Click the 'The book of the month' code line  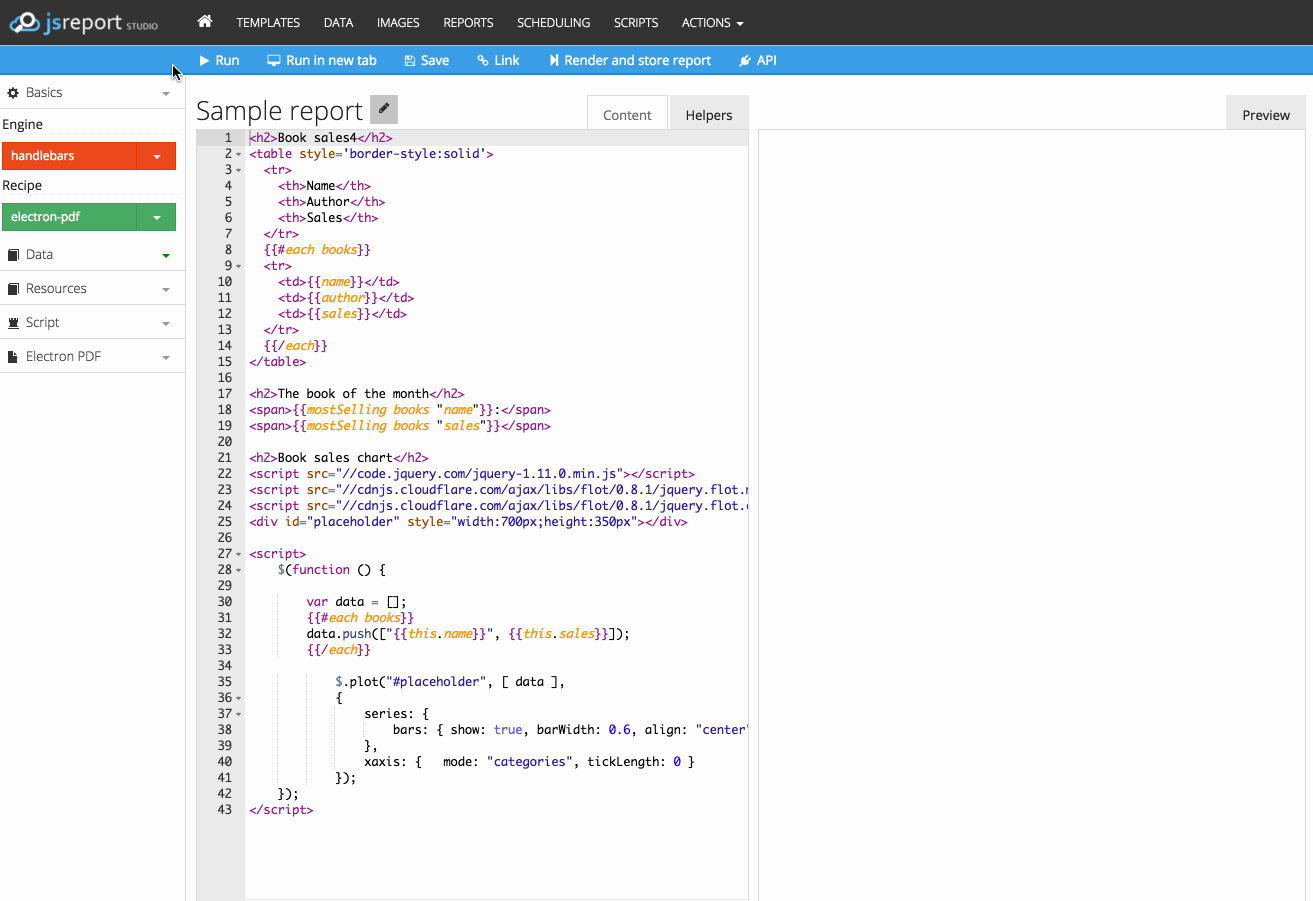pos(357,394)
